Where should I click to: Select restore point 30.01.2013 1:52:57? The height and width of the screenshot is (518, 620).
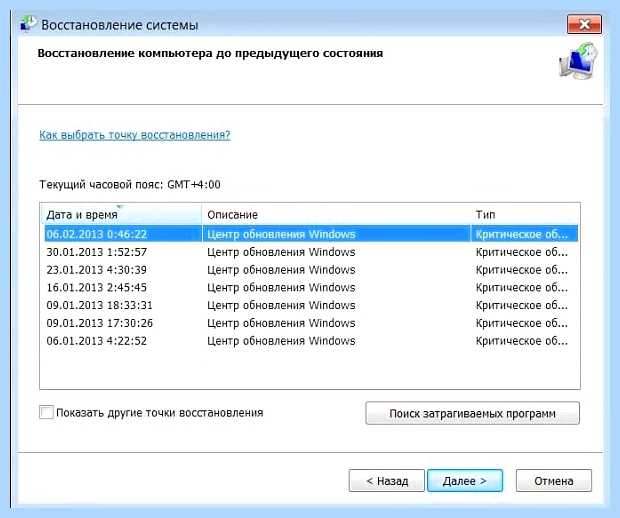(x=311, y=252)
